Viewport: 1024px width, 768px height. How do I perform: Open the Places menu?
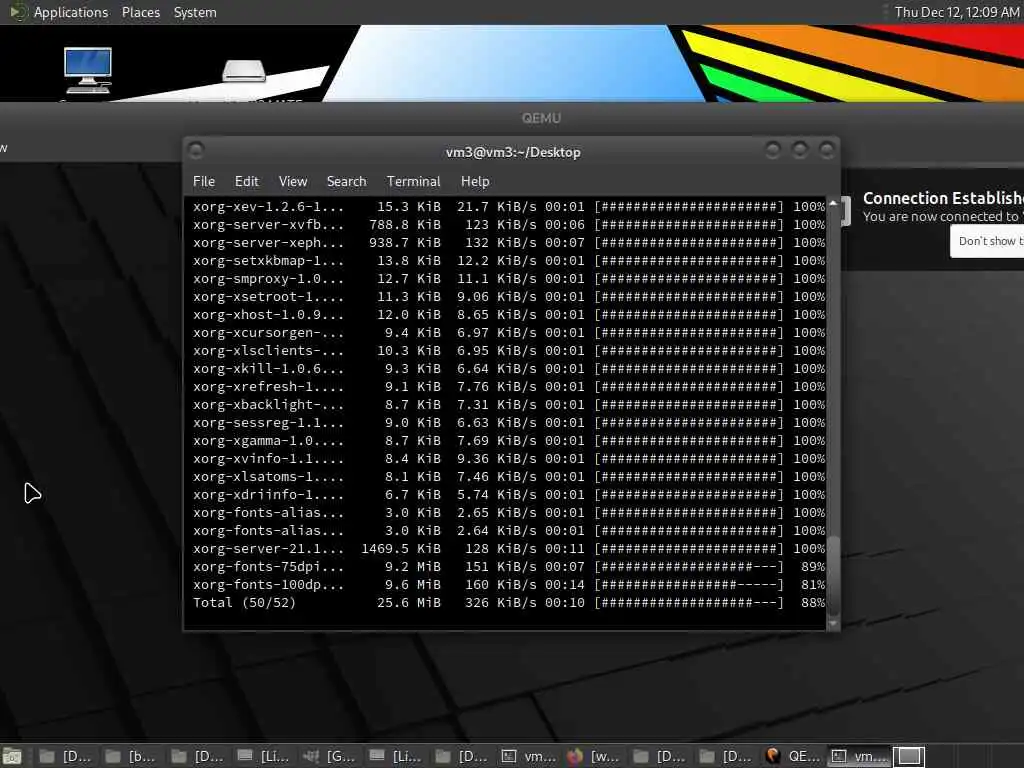pyautogui.click(x=140, y=12)
